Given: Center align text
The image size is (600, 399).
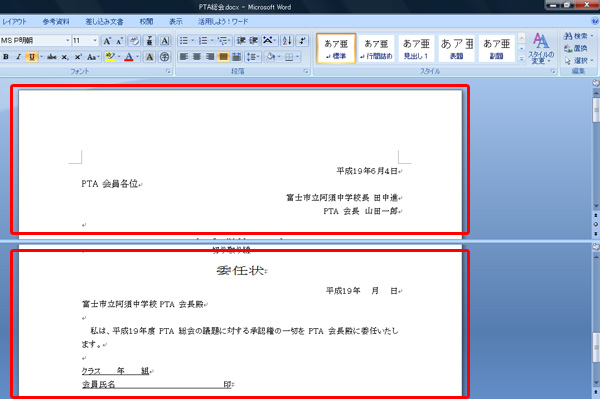Looking at the screenshot, I should [197, 57].
